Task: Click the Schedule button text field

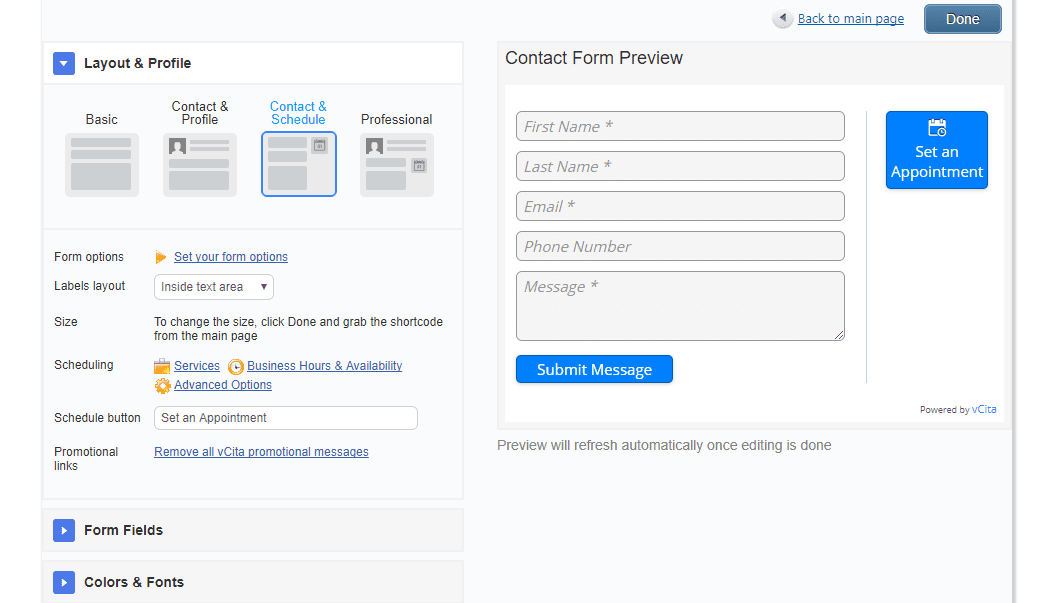Action: click(286, 418)
